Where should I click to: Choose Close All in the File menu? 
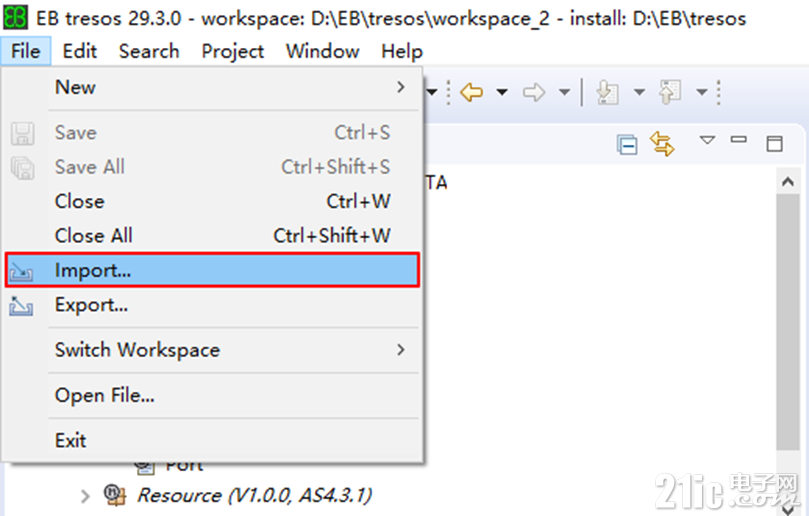pos(212,236)
